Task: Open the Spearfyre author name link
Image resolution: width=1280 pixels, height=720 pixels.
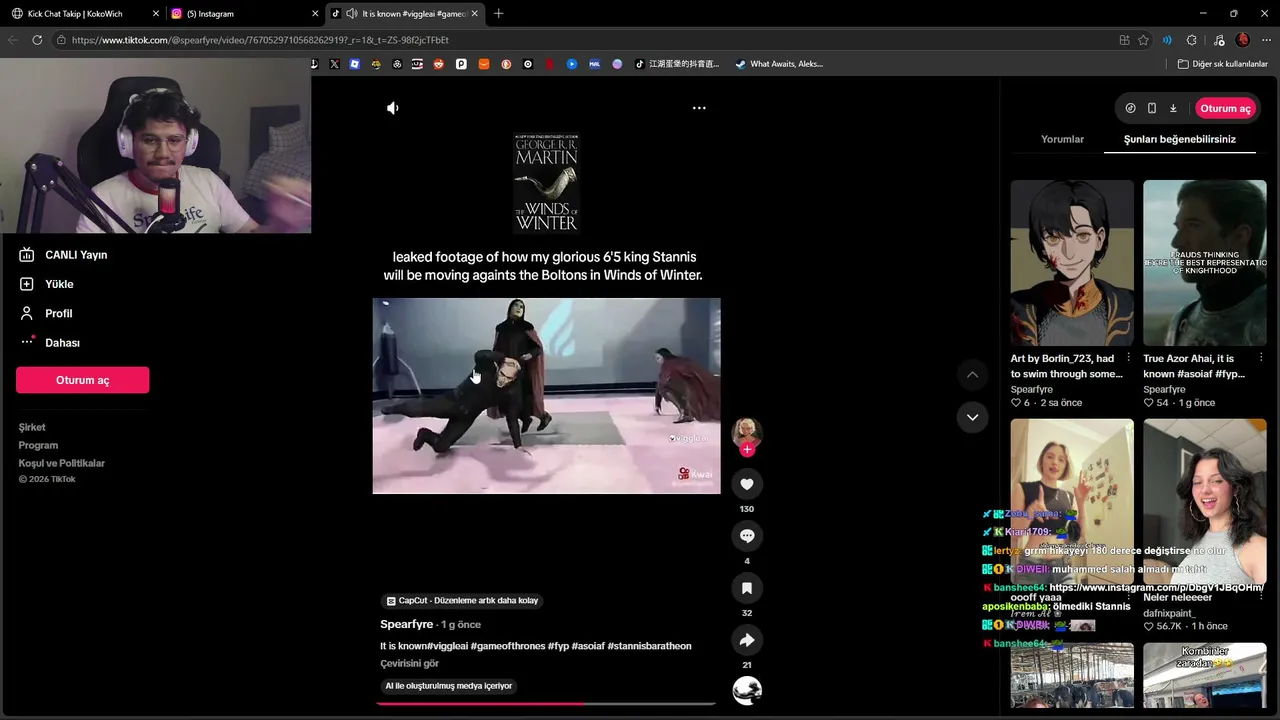Action: [407, 624]
